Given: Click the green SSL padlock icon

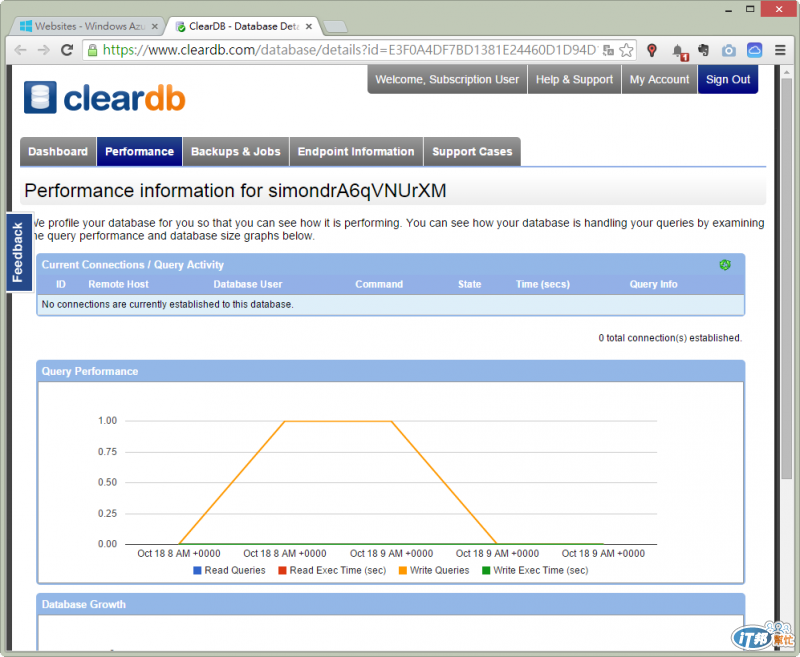Looking at the screenshot, I should [92, 50].
